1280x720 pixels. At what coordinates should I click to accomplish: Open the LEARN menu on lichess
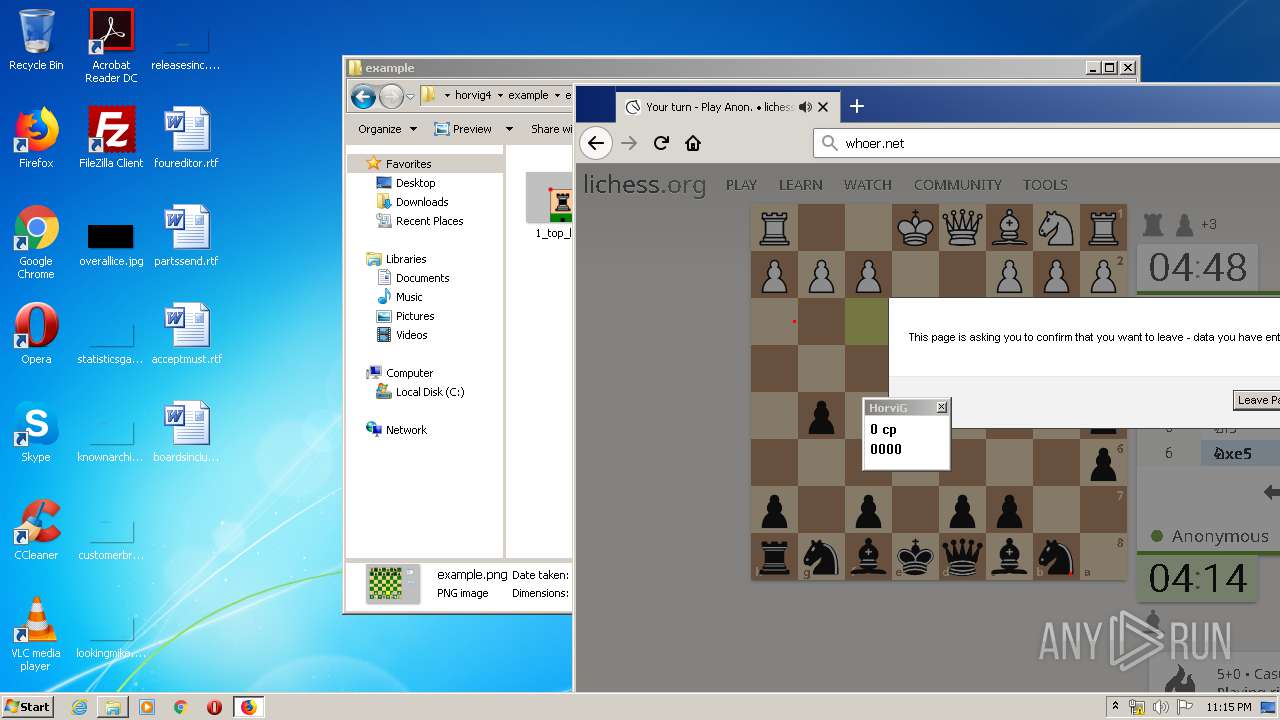(800, 184)
